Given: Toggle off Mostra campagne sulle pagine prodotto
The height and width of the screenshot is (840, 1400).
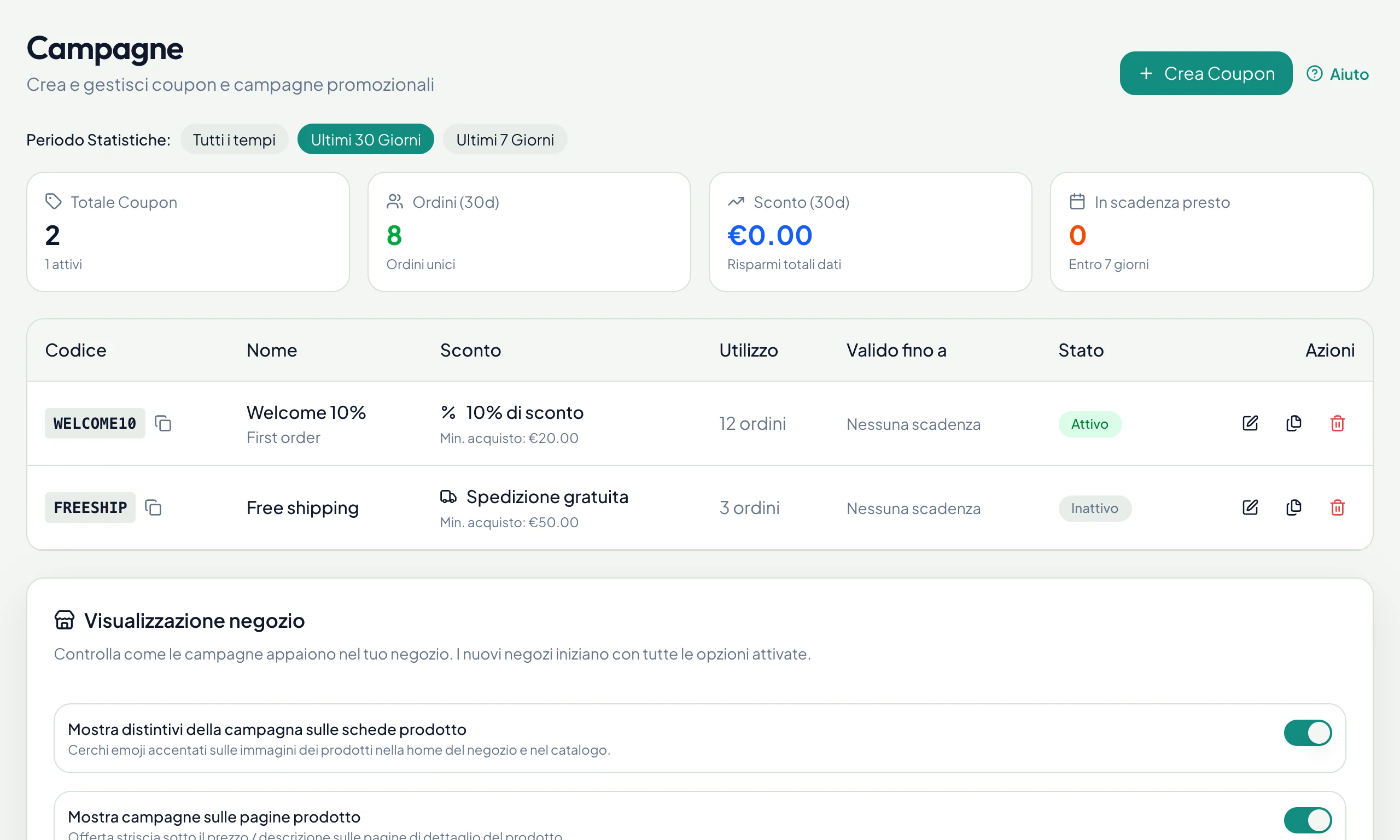Looking at the screenshot, I should [1307, 820].
